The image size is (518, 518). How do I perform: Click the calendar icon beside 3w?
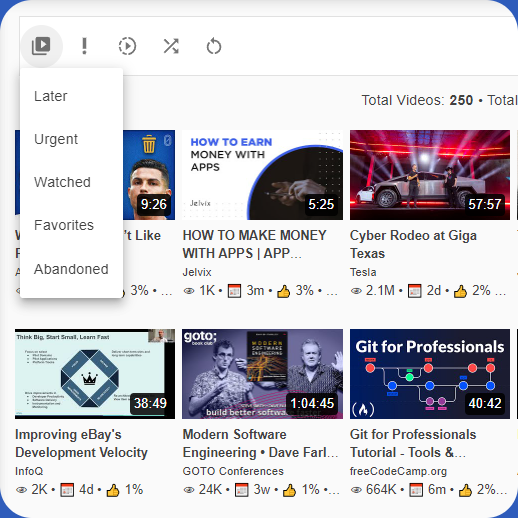[x=241, y=490]
